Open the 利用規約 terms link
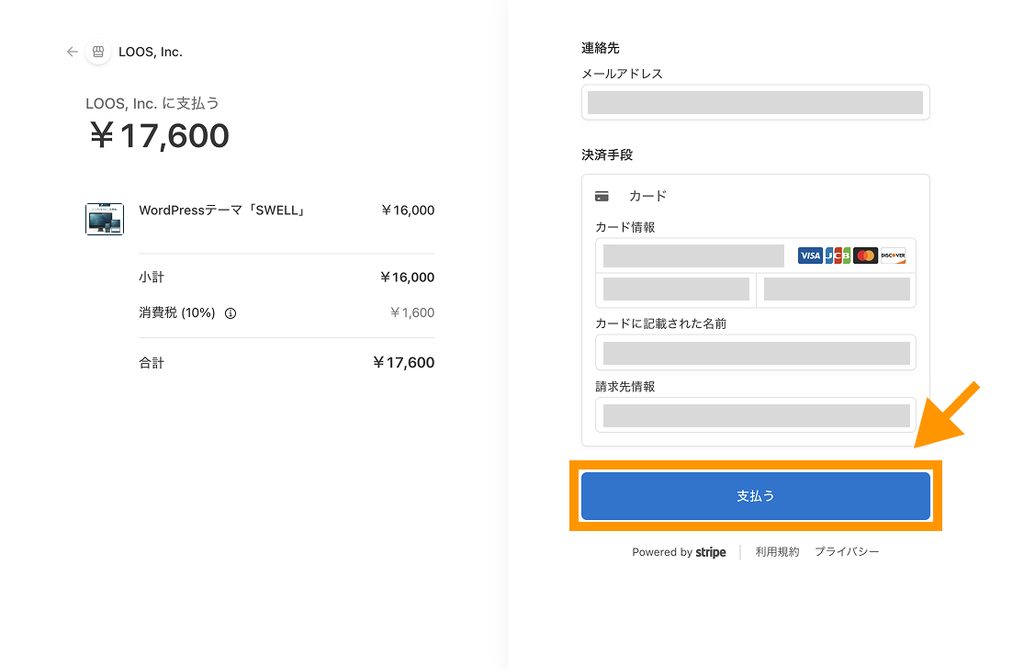This screenshot has width=1024, height=669. (x=777, y=552)
